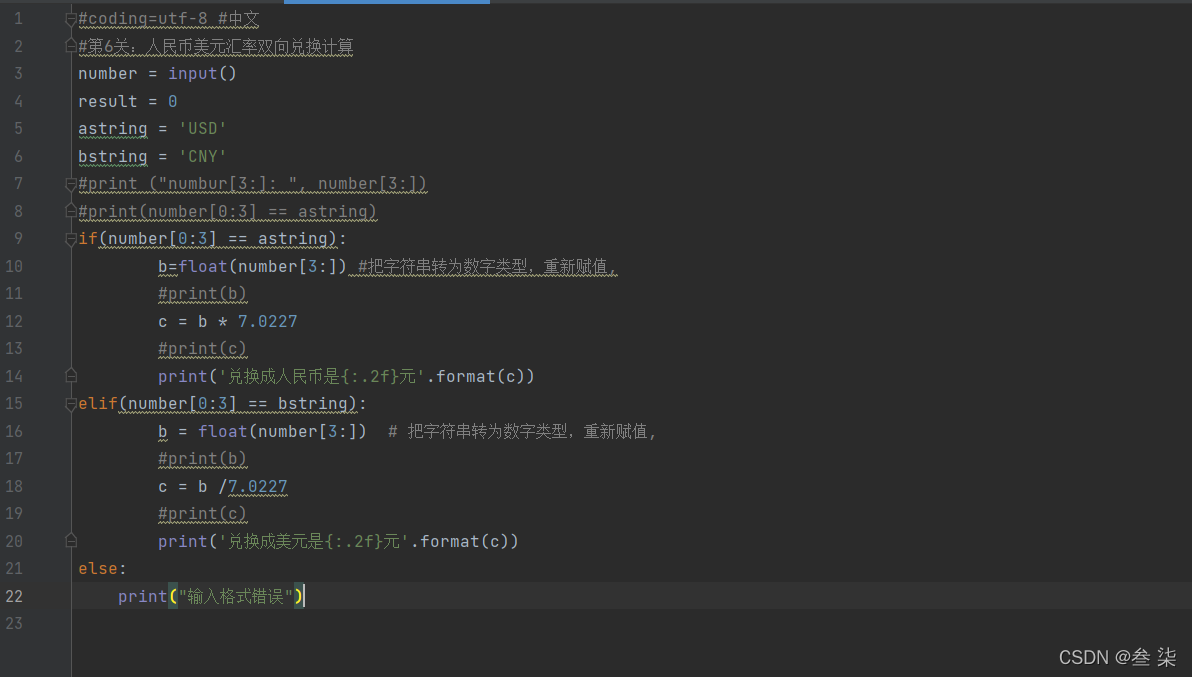The image size is (1192, 677).
Task: Click the 'USD' string literal
Action: tap(202, 129)
